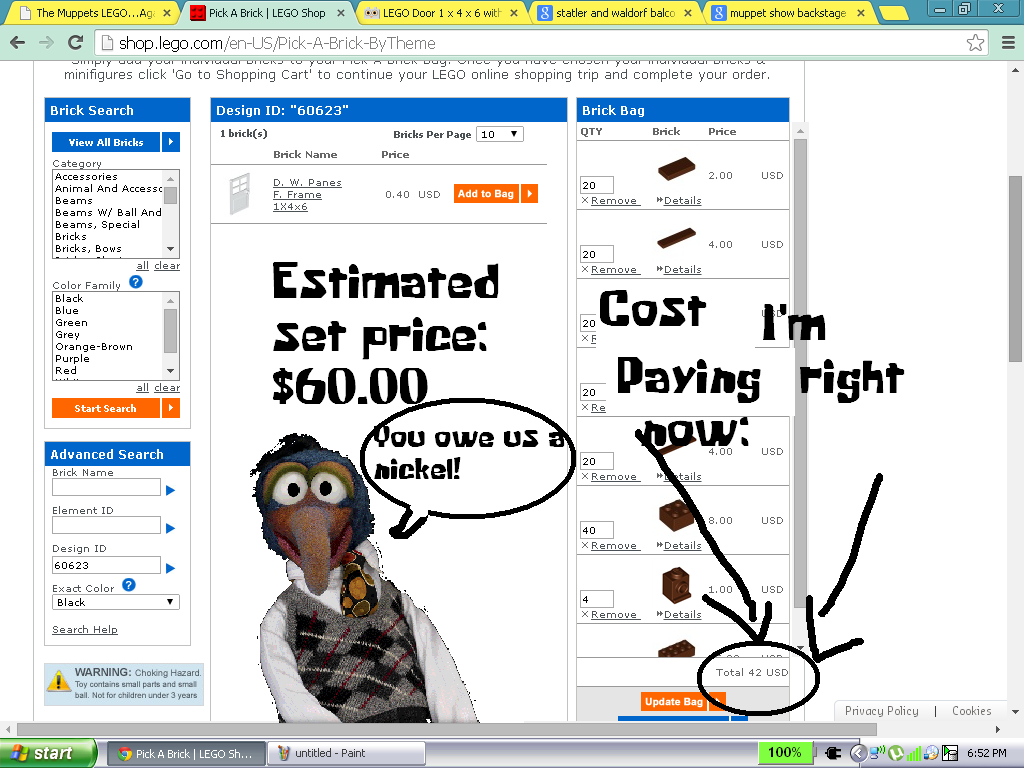
Task: Click the door frame brick thumbnail
Action: 240,193
